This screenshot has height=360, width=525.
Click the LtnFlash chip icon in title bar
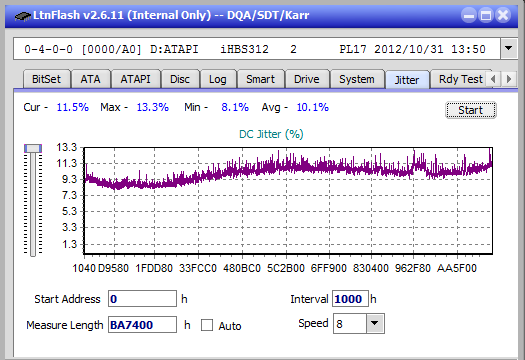coord(23,15)
